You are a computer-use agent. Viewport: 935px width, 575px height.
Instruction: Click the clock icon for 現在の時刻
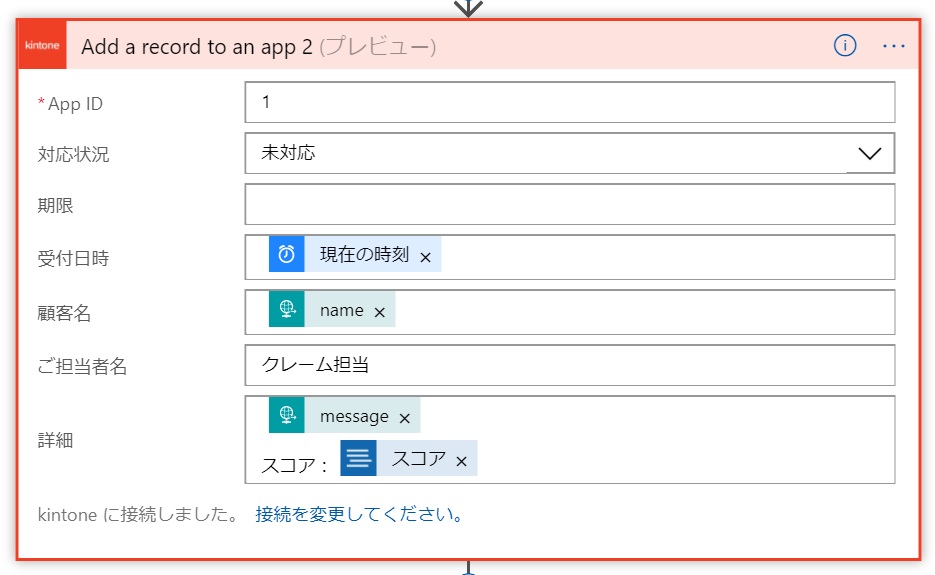287,255
